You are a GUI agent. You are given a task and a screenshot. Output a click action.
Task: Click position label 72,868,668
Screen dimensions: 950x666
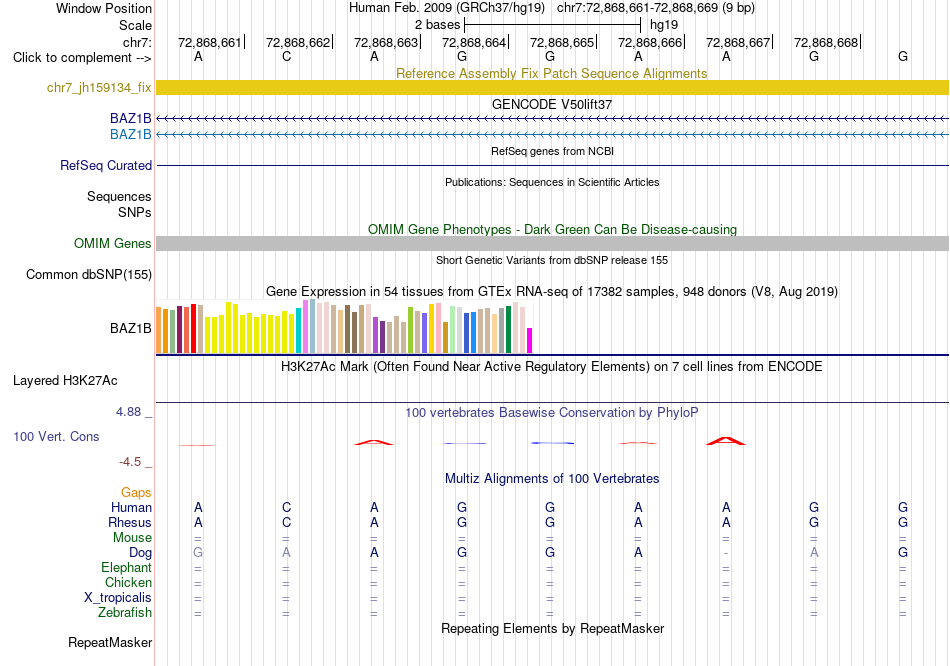coord(826,42)
